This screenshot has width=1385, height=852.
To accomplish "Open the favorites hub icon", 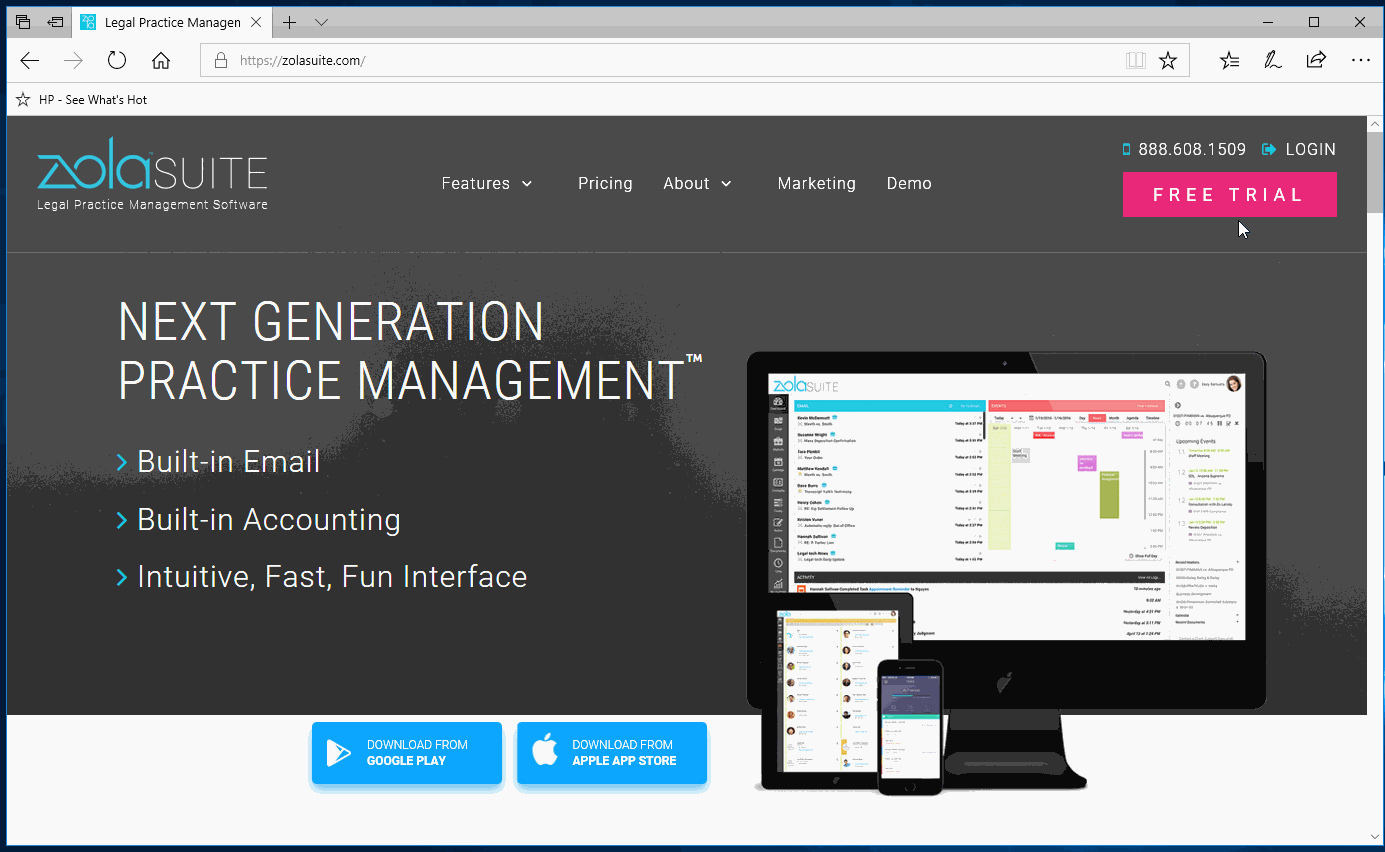I will [1230, 60].
